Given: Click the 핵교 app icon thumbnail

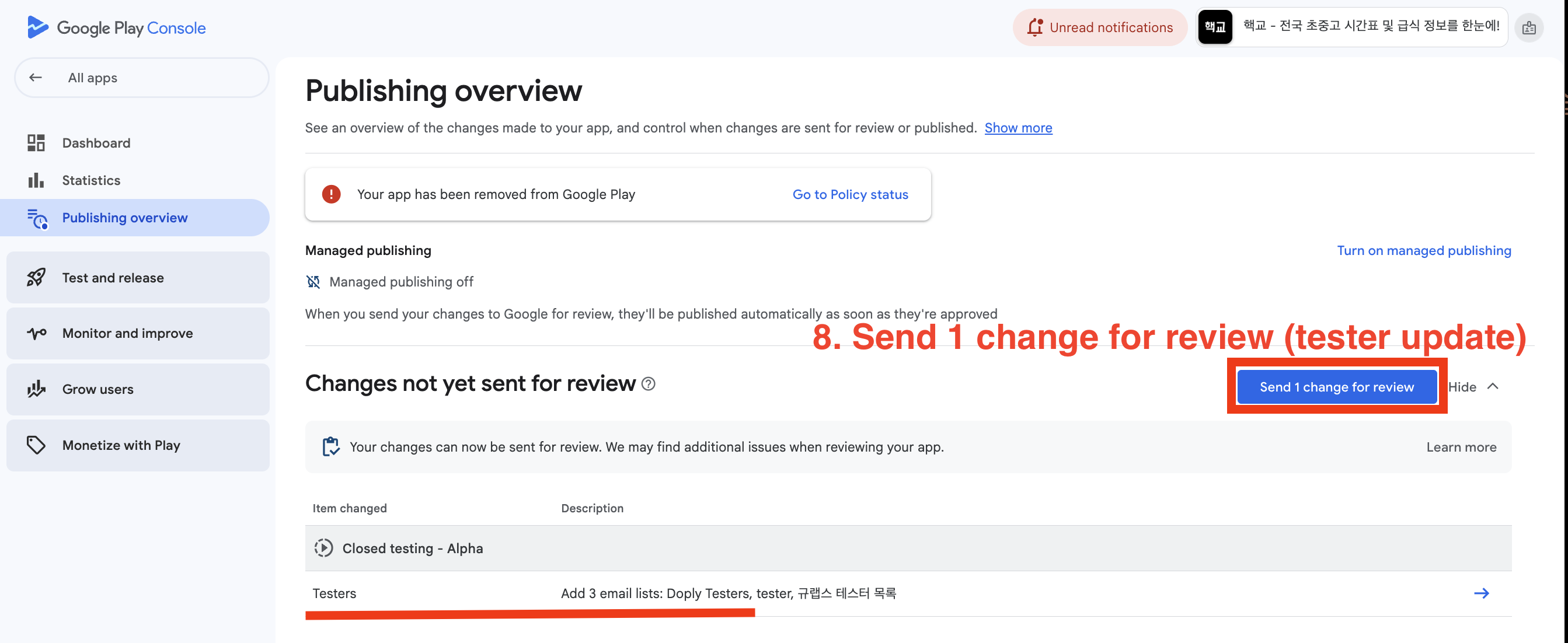Looking at the screenshot, I should coord(1214,27).
